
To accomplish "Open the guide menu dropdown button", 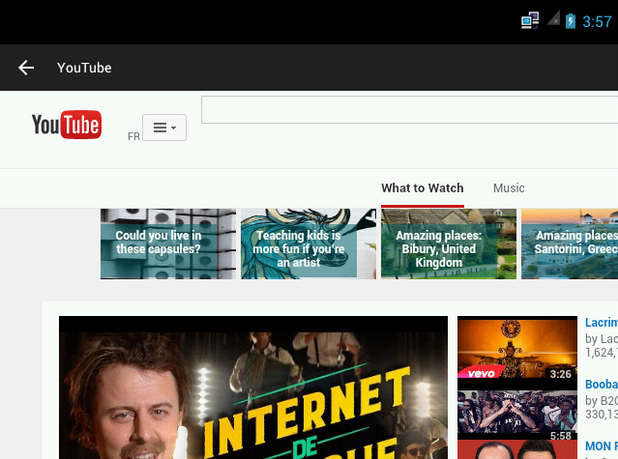I will (164, 127).
